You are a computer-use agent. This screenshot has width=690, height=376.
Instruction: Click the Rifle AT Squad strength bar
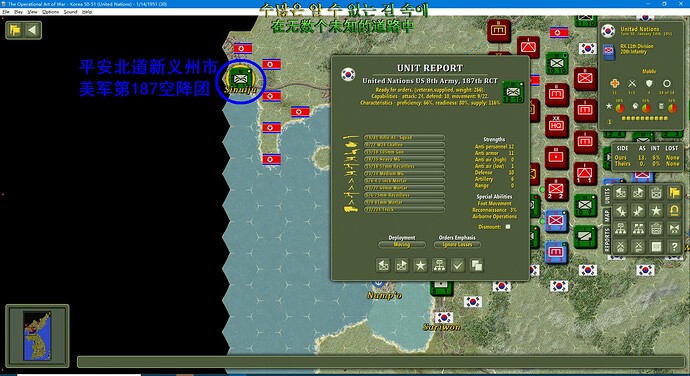coord(404,137)
